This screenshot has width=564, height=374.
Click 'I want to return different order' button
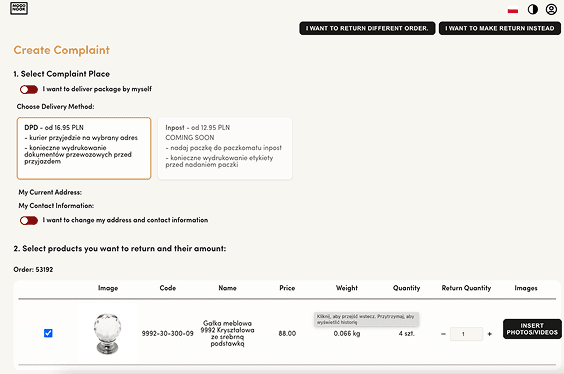(x=367, y=28)
